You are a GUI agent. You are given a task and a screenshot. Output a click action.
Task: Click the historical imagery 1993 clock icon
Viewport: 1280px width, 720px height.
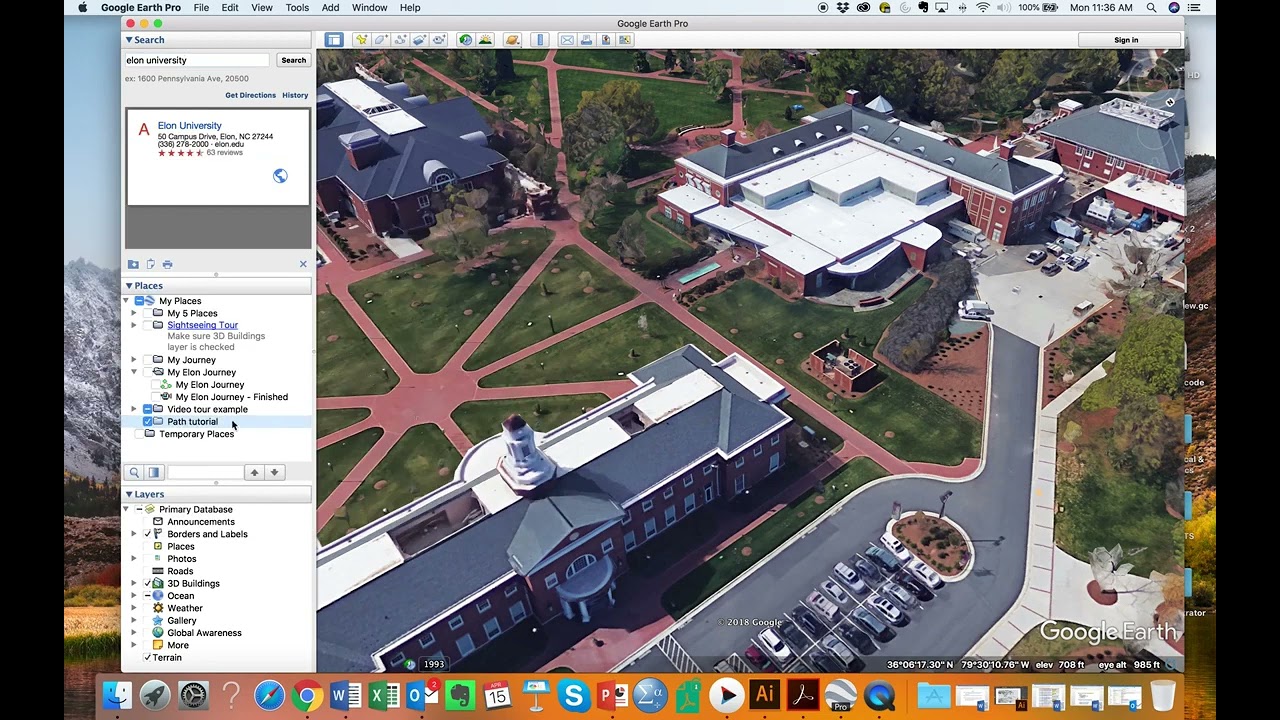pyautogui.click(x=410, y=664)
